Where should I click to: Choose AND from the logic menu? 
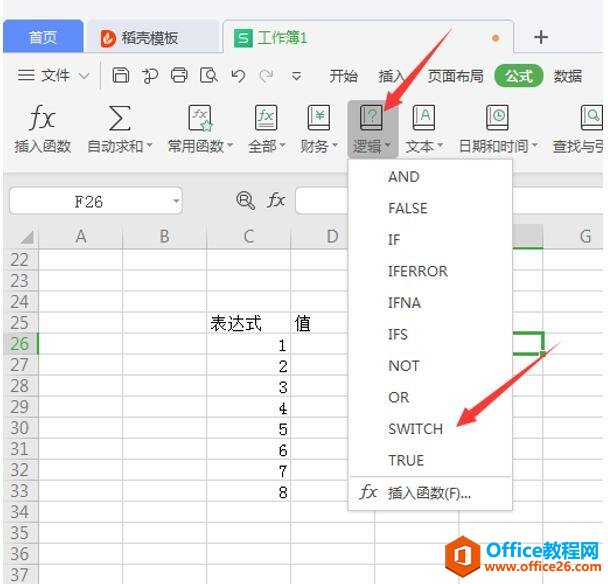(430, 177)
